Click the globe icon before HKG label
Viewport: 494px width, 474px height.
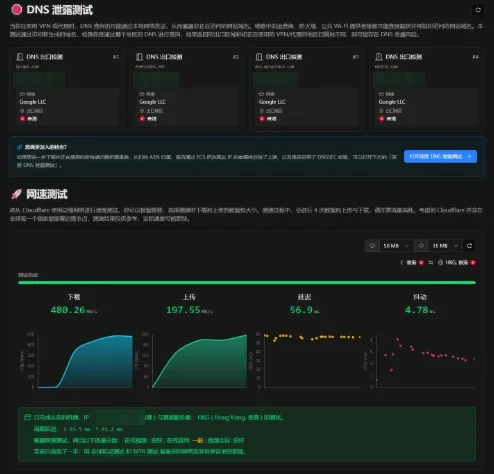(440, 263)
